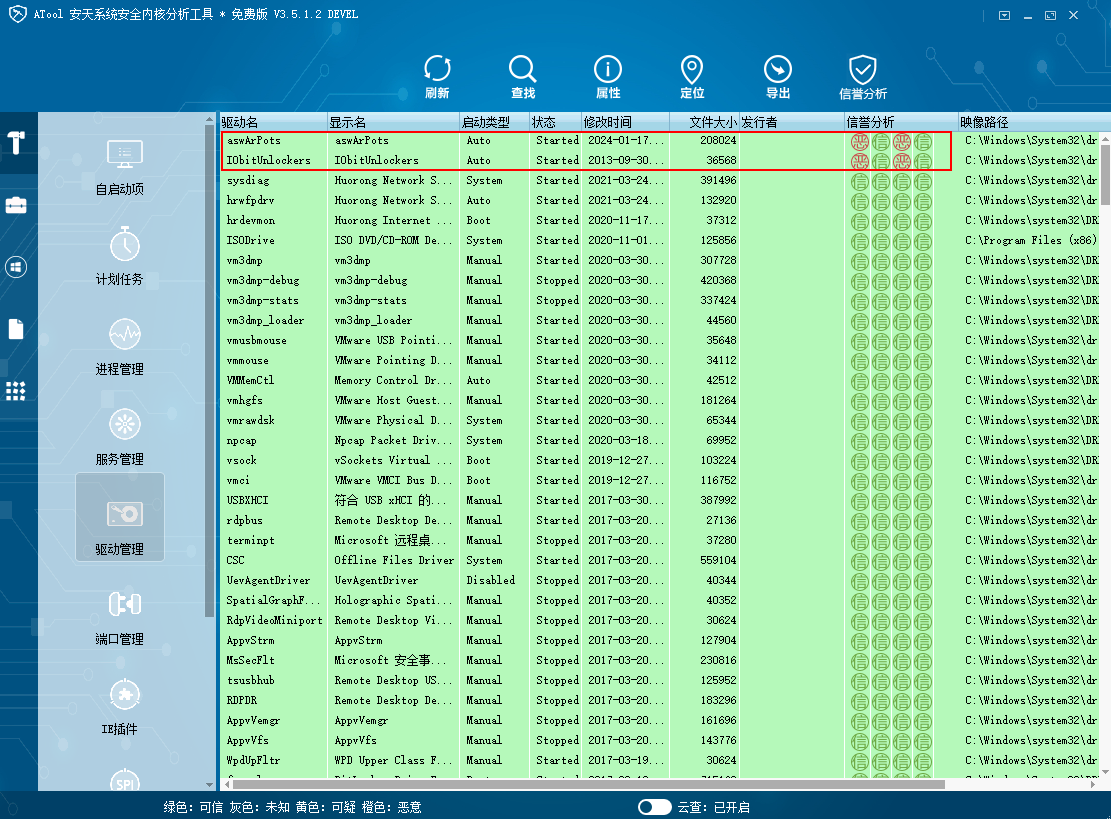Open the partly visible SPI section icon
Screen dimensions: 1111x819
pos(125,780)
